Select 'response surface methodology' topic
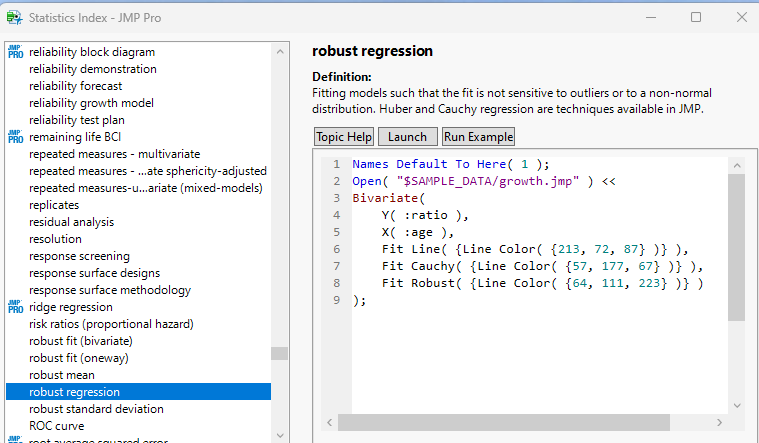The width and height of the screenshot is (759, 443). point(109,290)
